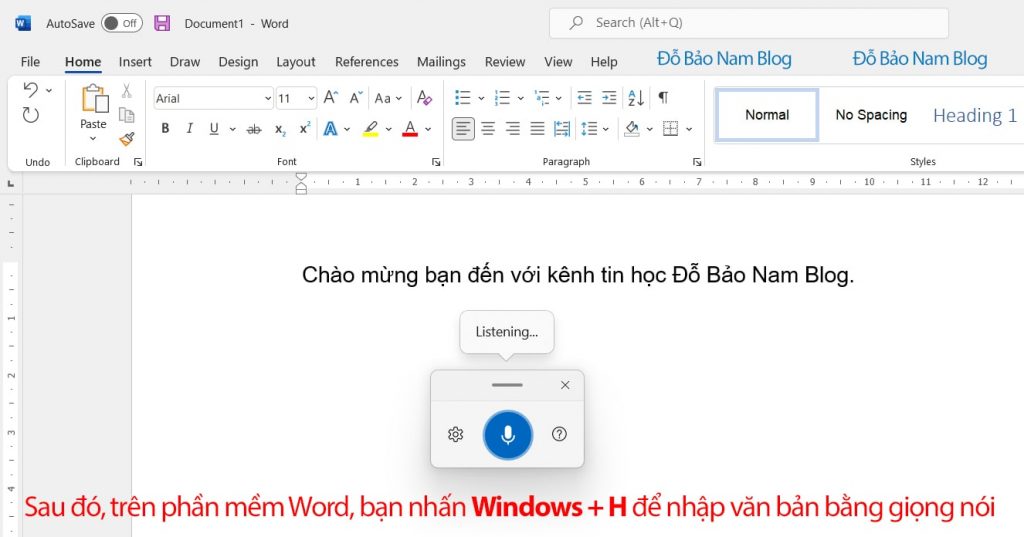This screenshot has width=1024, height=537.
Task: Apply paragraph shading paint bucket
Action: coord(632,129)
